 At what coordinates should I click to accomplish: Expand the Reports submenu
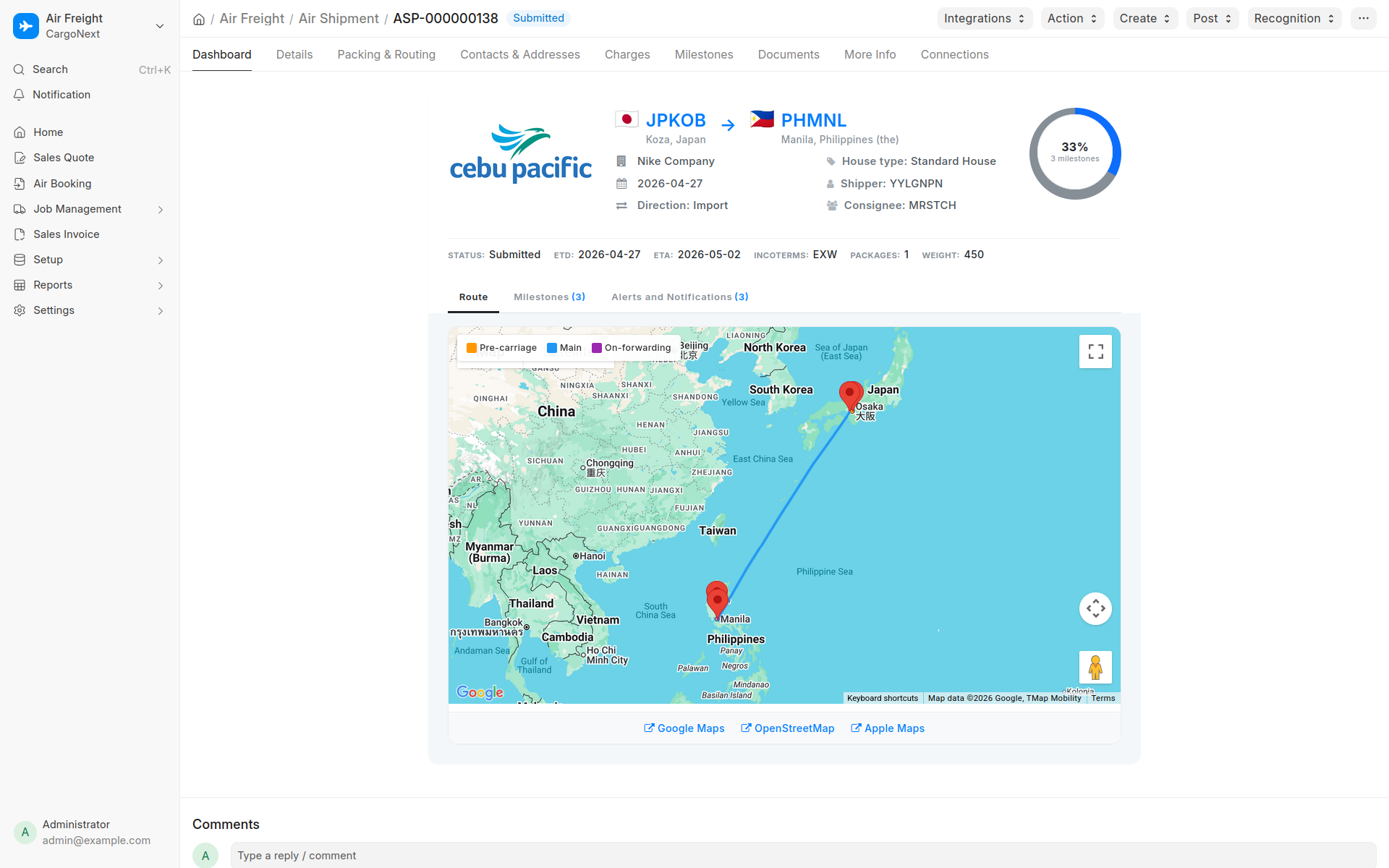coord(161,286)
